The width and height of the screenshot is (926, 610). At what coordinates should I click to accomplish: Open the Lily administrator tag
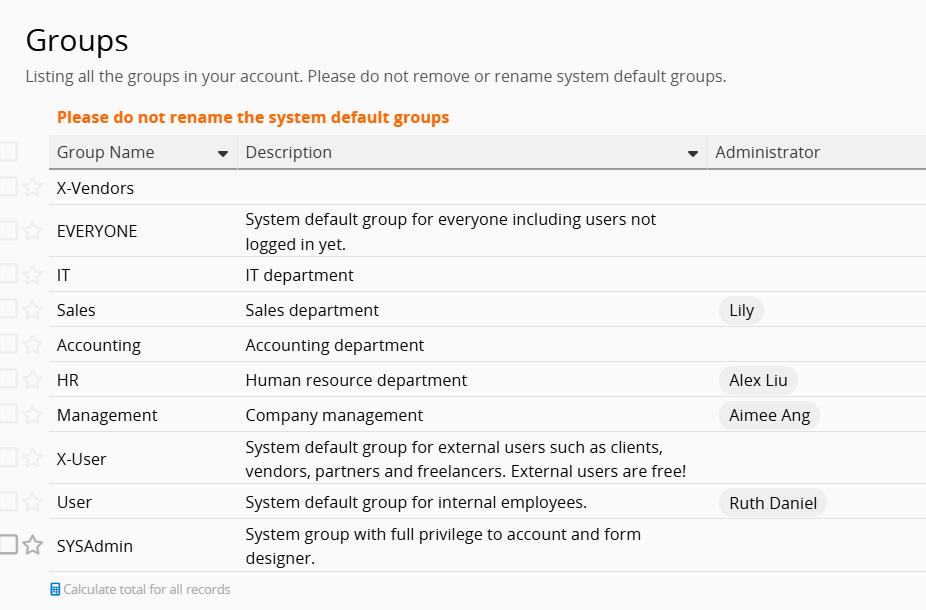[x=741, y=310]
